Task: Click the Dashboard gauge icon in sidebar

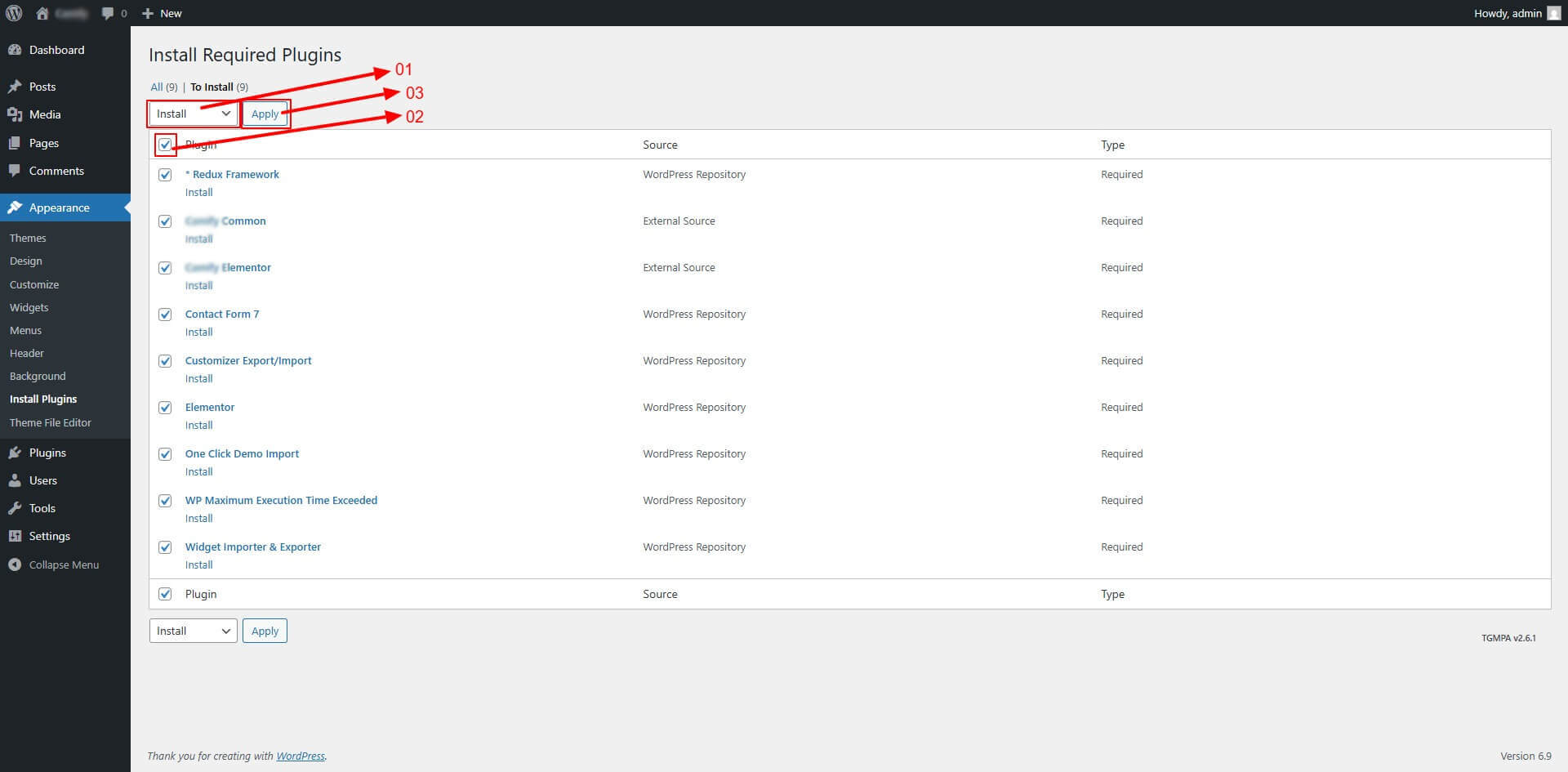Action: [15, 50]
